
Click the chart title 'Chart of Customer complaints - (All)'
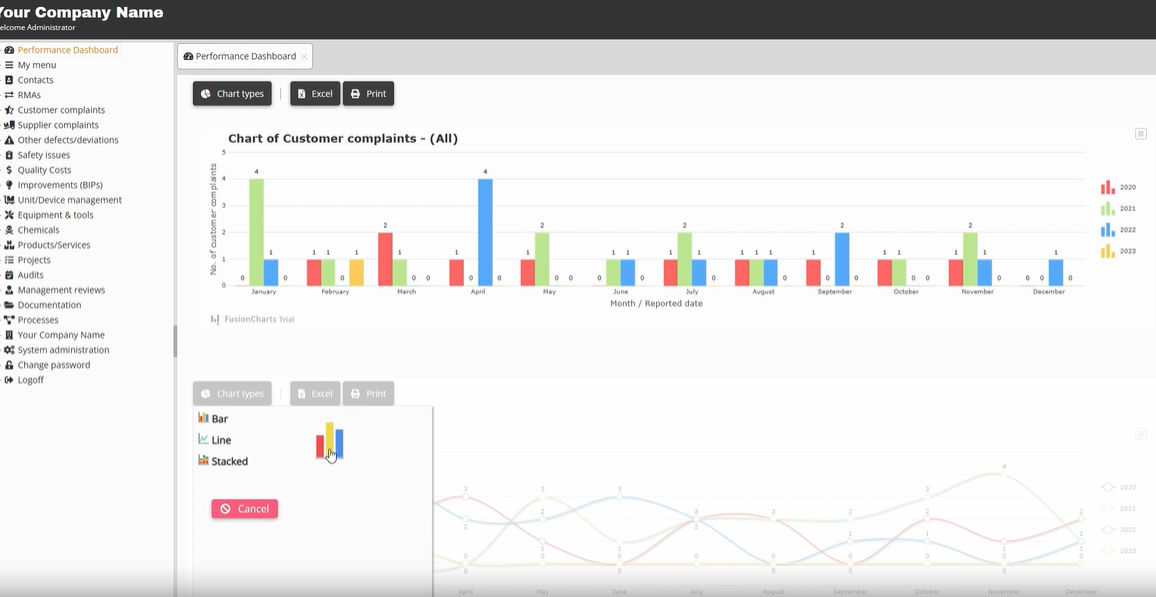[343, 139]
